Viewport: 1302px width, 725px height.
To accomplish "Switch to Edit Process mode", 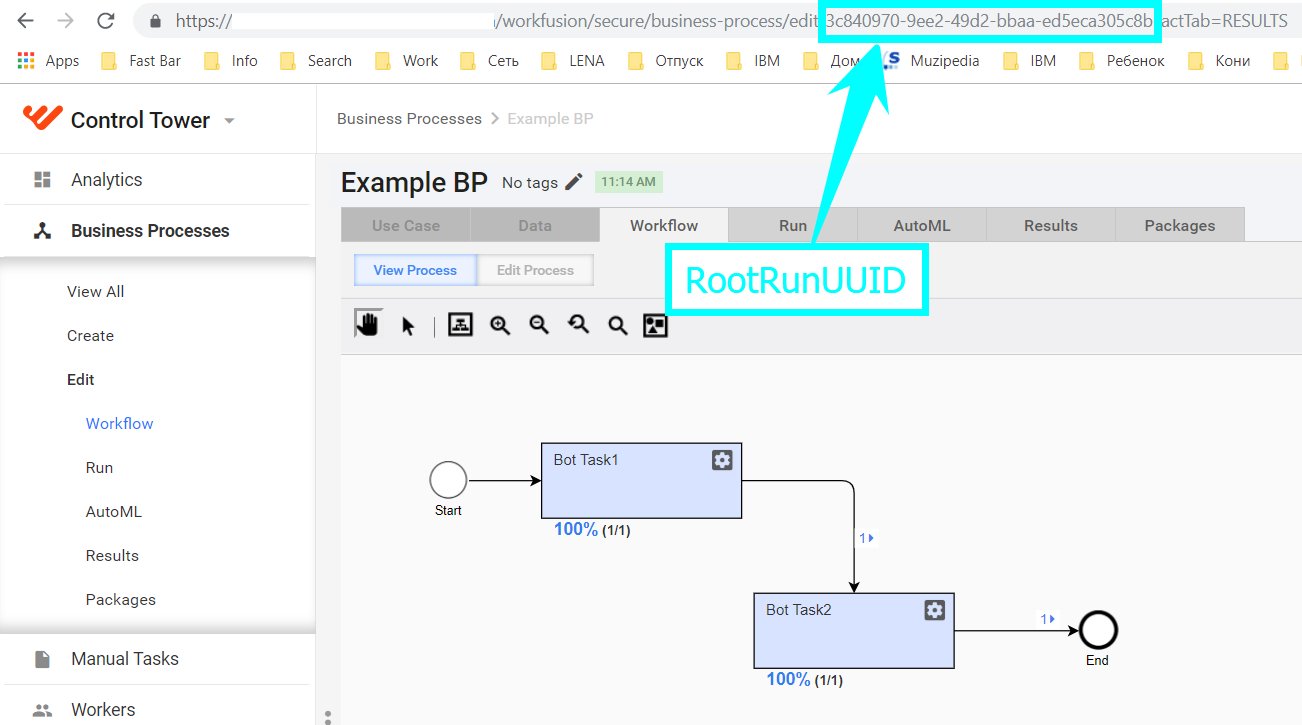I will point(535,270).
